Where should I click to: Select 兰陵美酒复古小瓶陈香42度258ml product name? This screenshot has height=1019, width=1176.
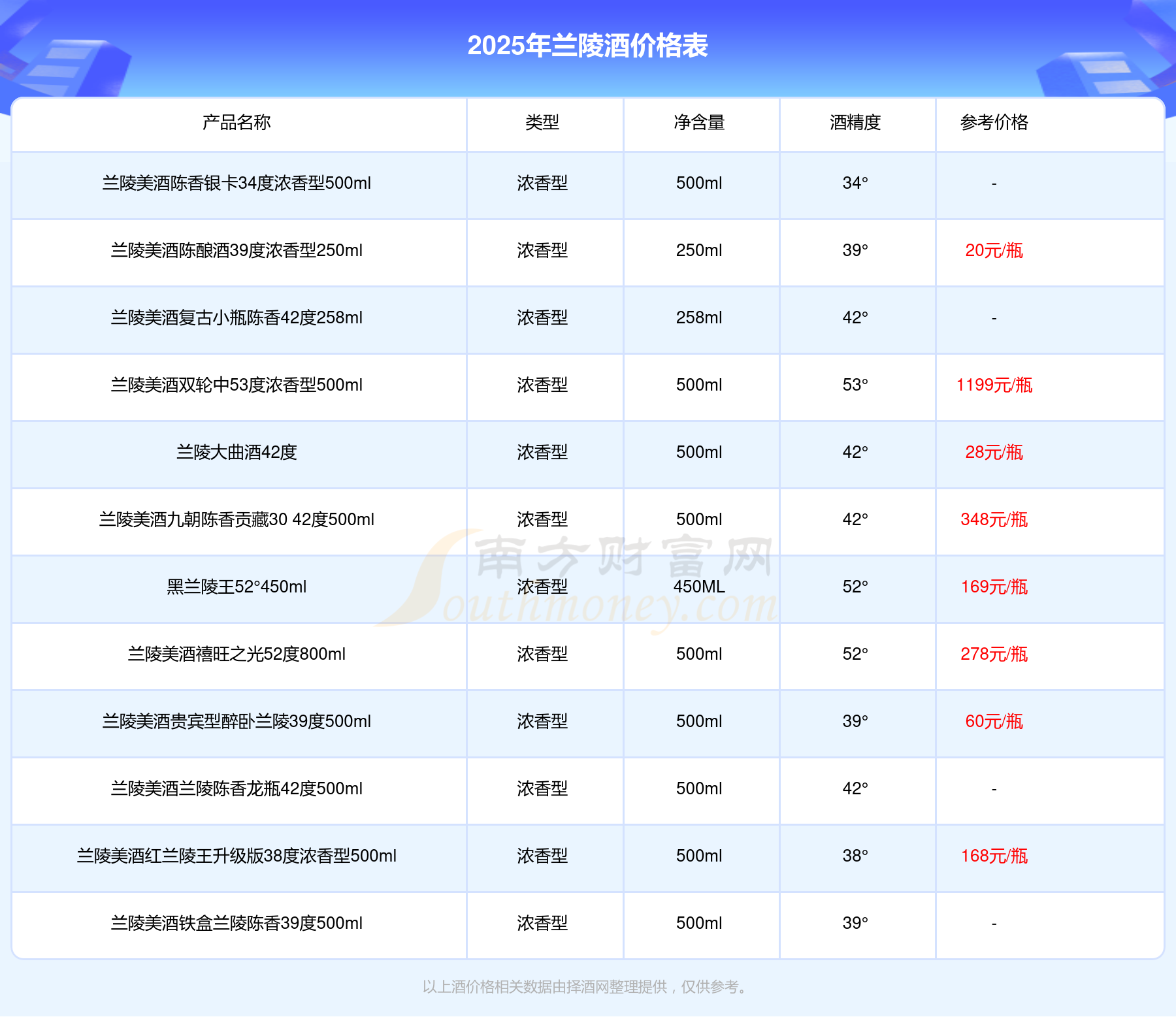click(237, 317)
